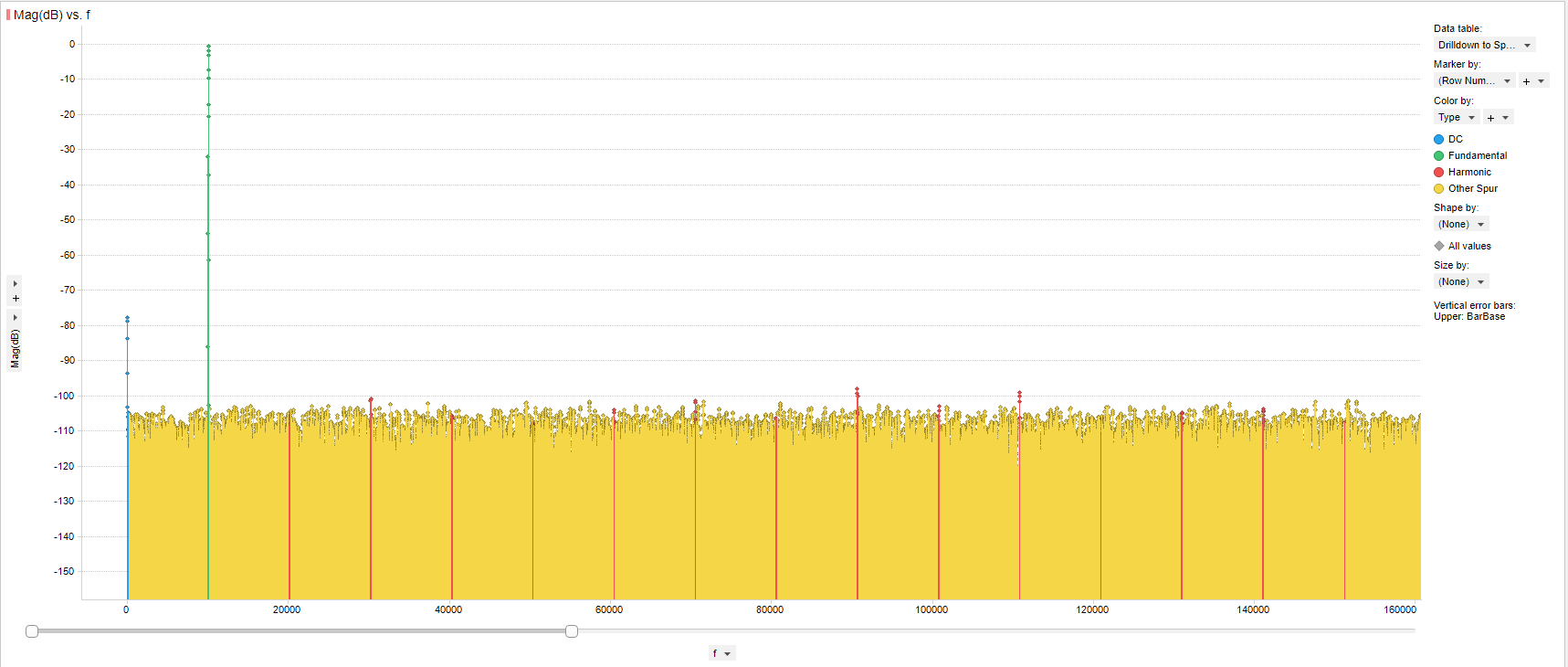This screenshot has height=667, width=1568.
Task: Open the Mag(dB) Y-axis selector
Action: pos(15,340)
